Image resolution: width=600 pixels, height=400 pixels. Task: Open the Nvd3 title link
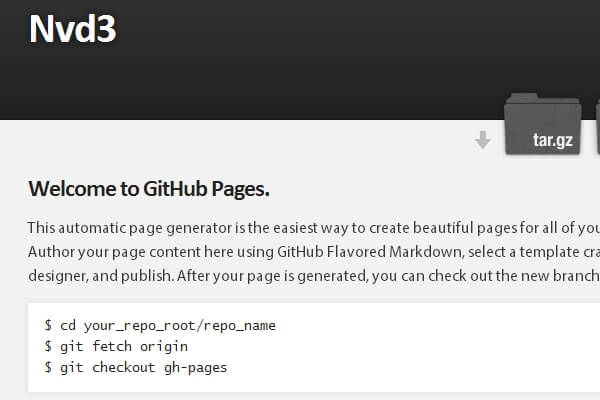(x=72, y=29)
